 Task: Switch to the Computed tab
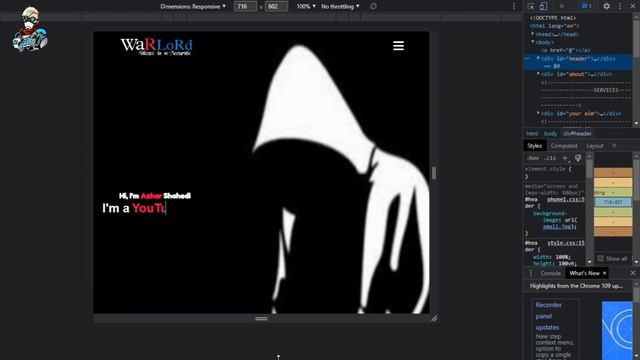tap(564, 146)
